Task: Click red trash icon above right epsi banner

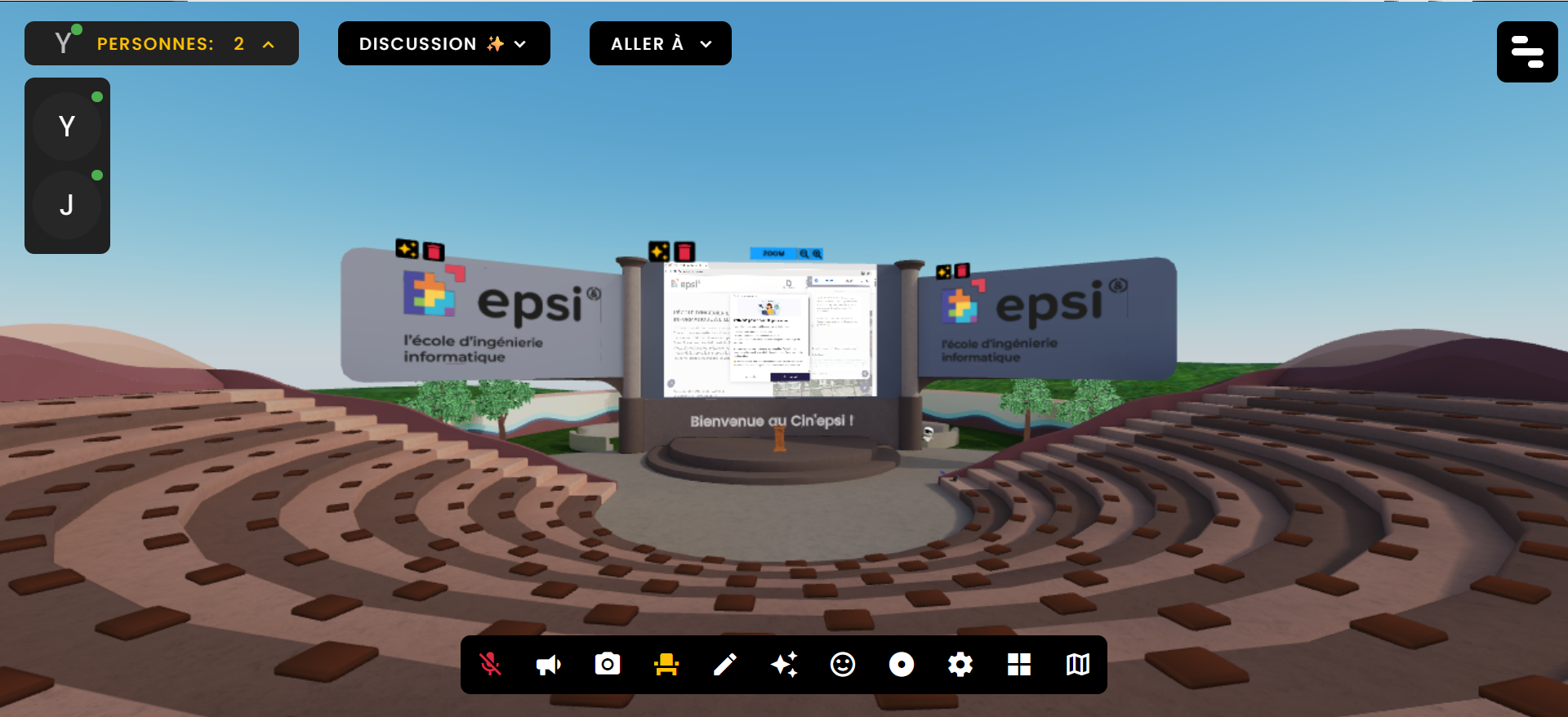Action: click(x=962, y=270)
